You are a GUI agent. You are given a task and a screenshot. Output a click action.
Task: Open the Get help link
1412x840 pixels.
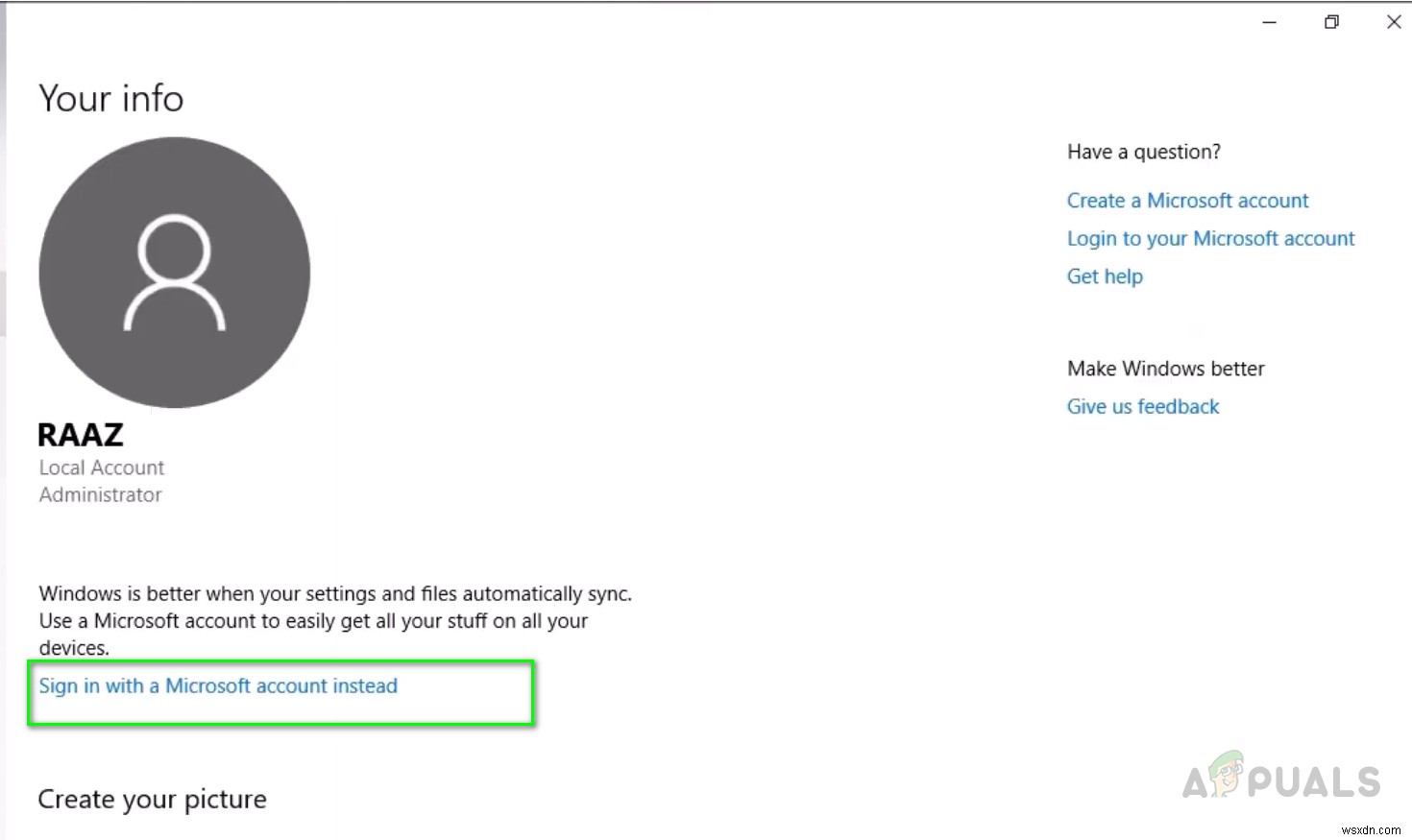1105,276
